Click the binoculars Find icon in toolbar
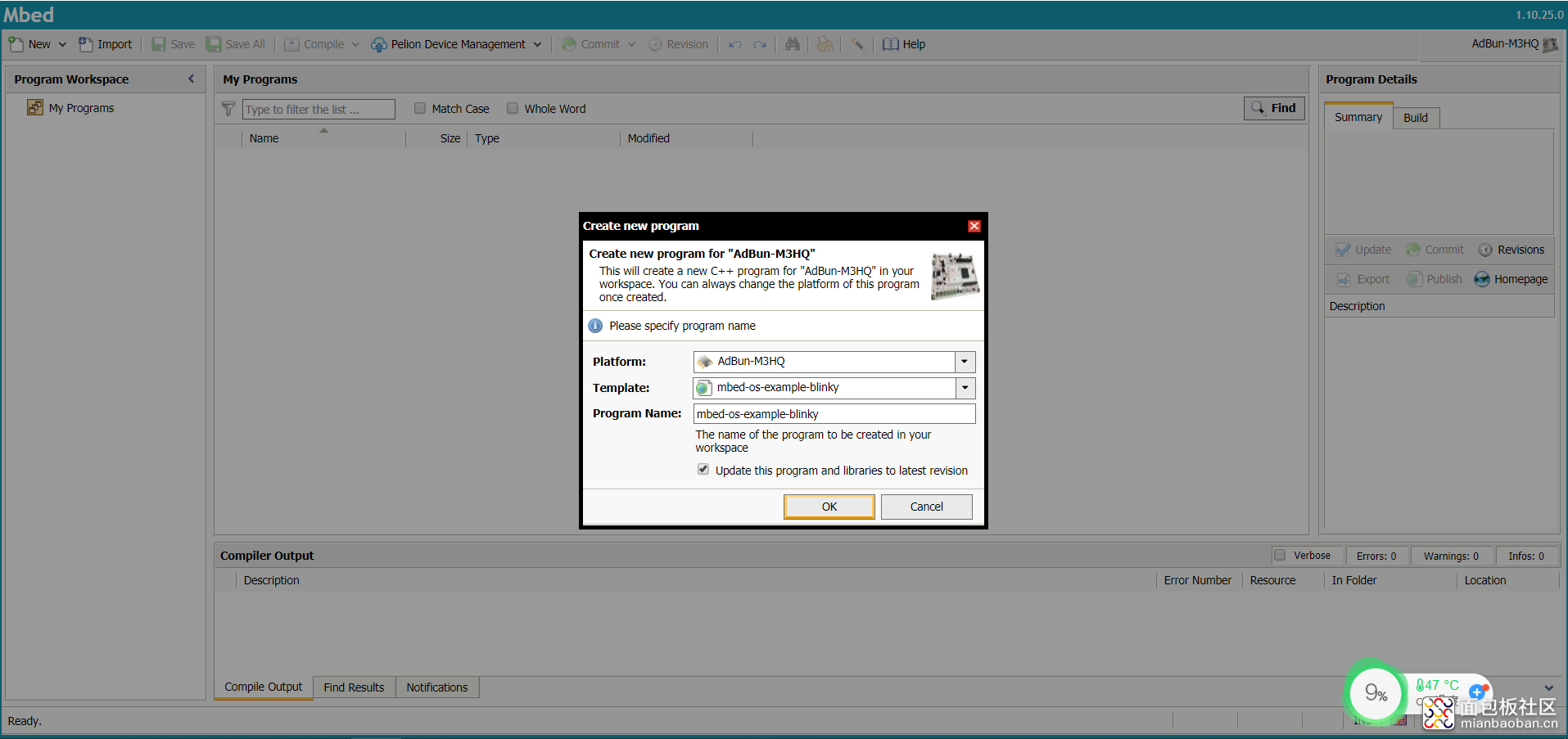The height and width of the screenshot is (739, 1568). click(792, 44)
